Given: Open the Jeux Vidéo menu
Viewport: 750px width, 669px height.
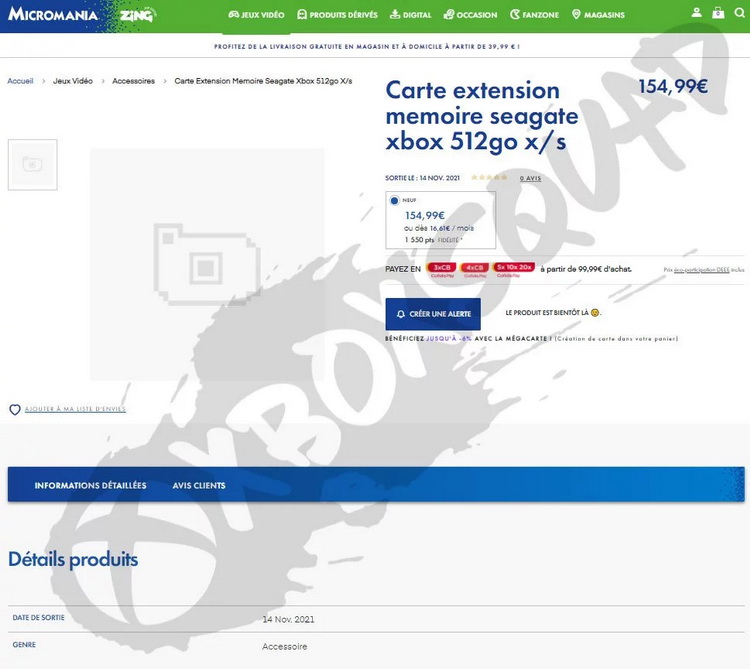Looking at the screenshot, I should click(x=256, y=15).
